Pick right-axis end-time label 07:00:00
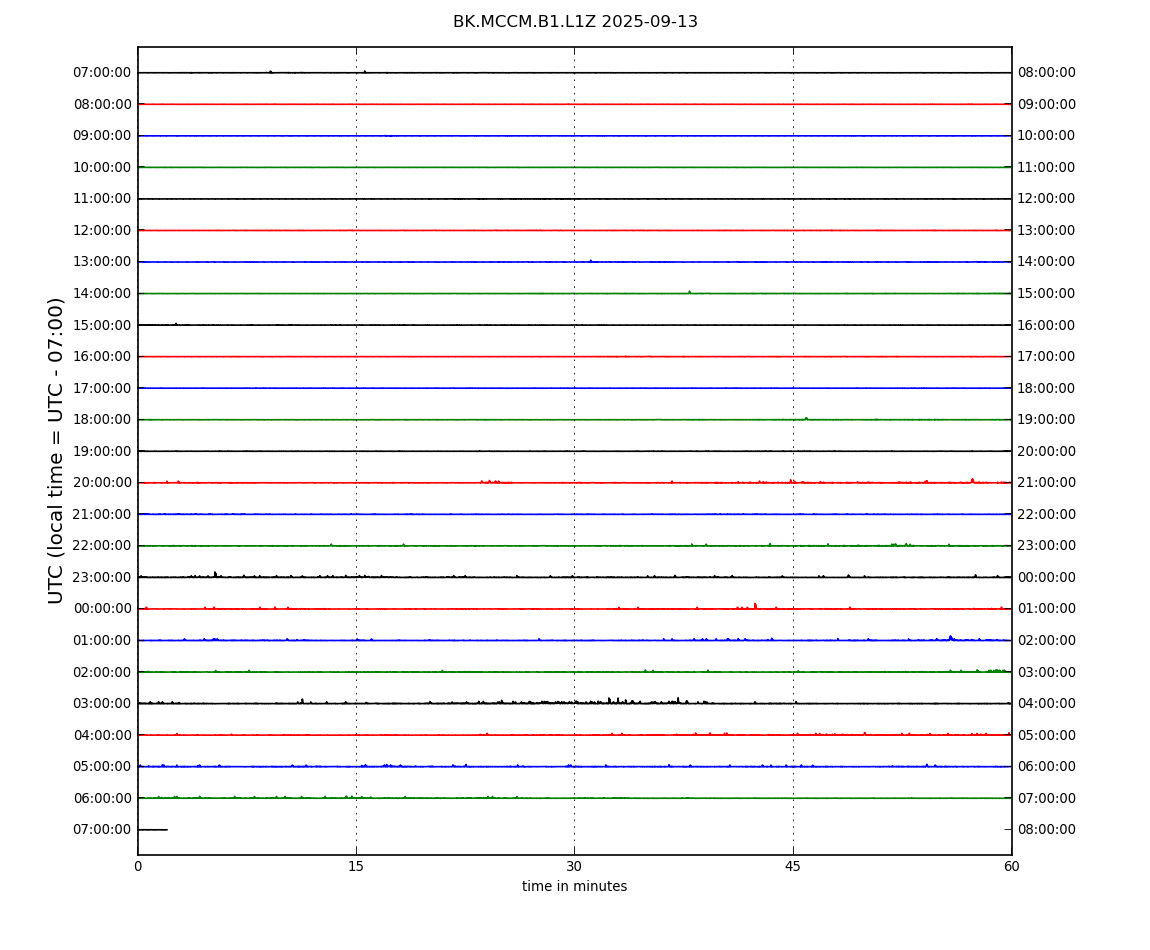 (x=1047, y=798)
